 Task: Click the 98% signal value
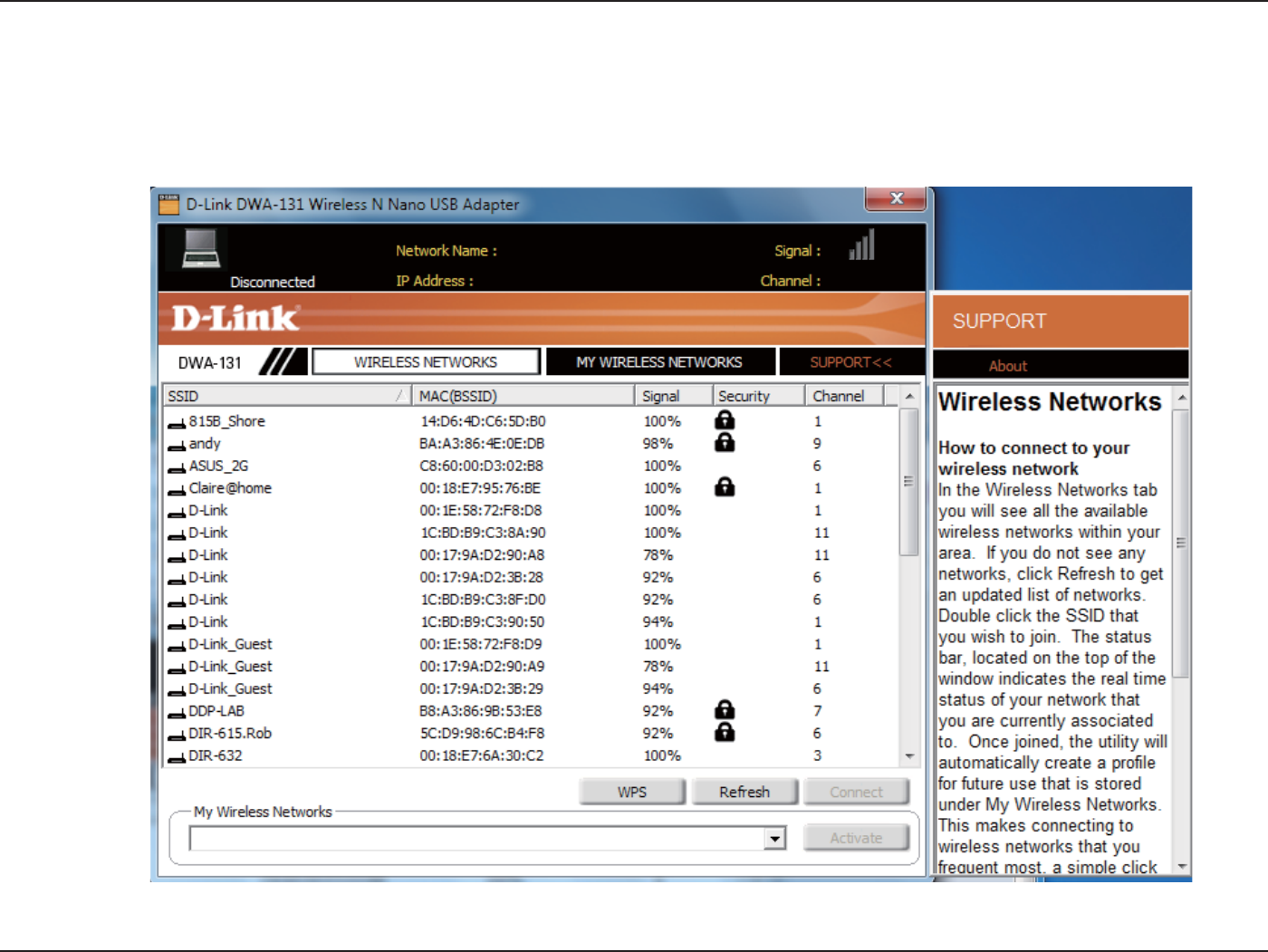point(658,444)
